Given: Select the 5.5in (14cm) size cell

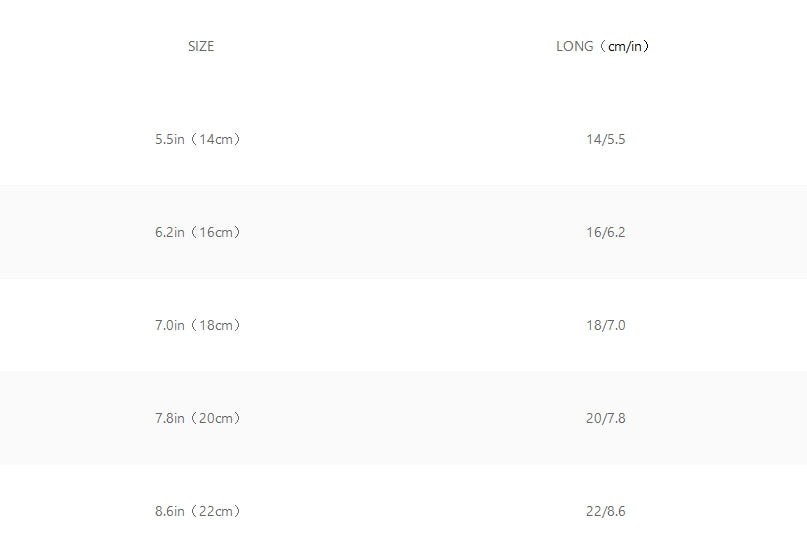Looking at the screenshot, I should (198, 139).
